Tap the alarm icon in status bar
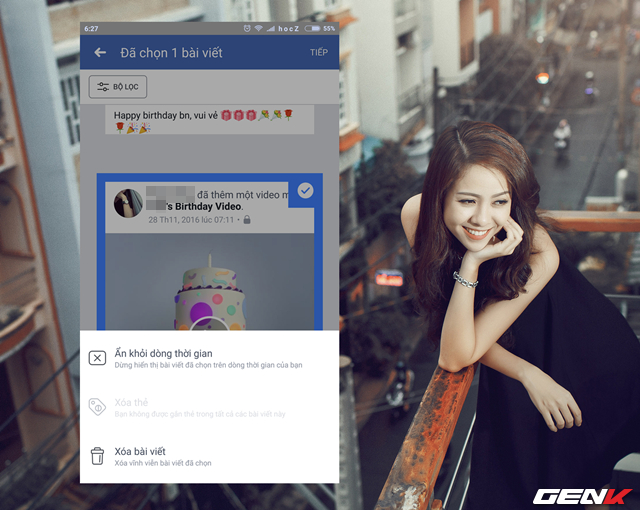The image size is (640, 510). point(247,28)
